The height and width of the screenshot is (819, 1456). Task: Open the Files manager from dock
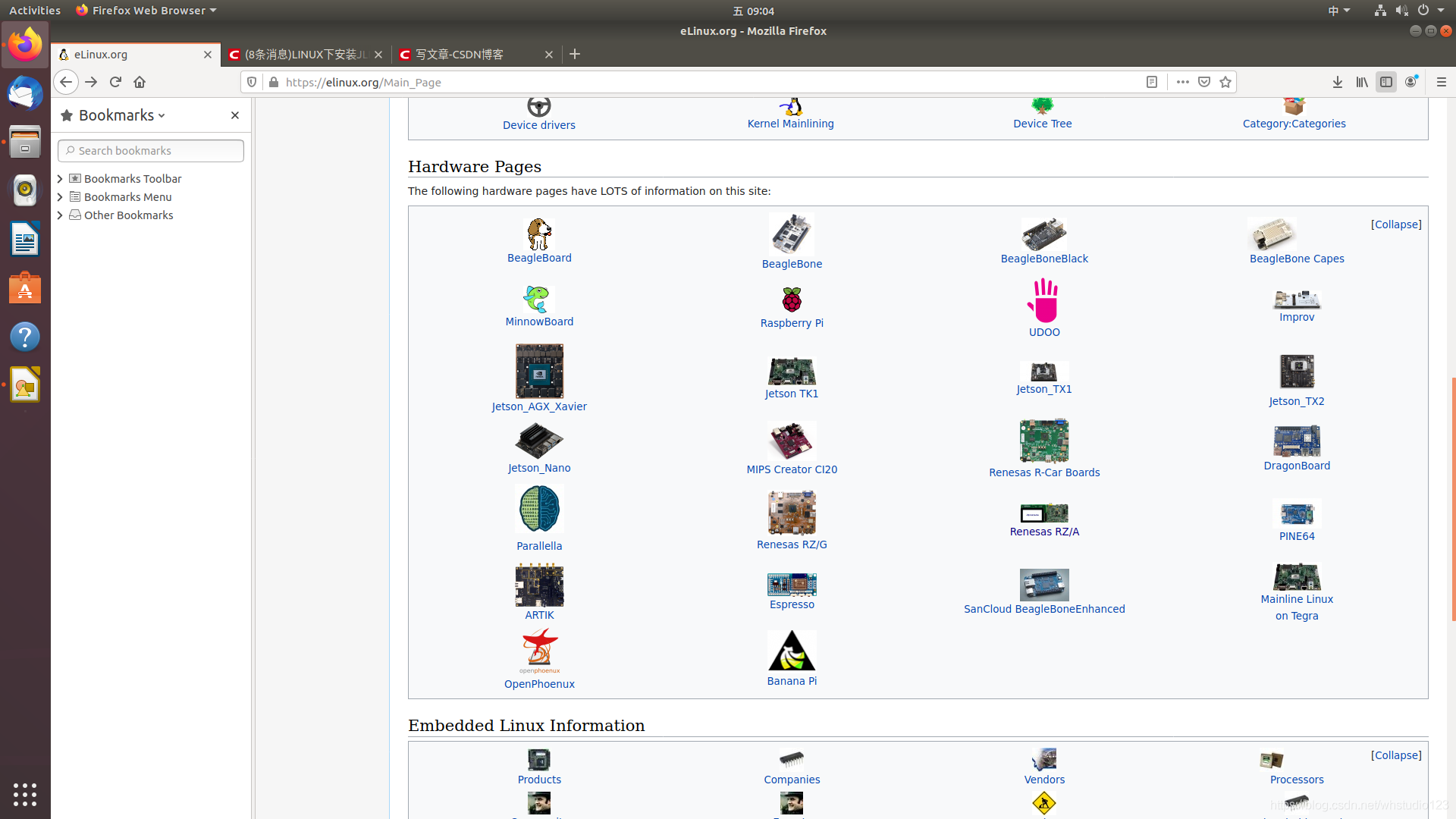pos(25,142)
